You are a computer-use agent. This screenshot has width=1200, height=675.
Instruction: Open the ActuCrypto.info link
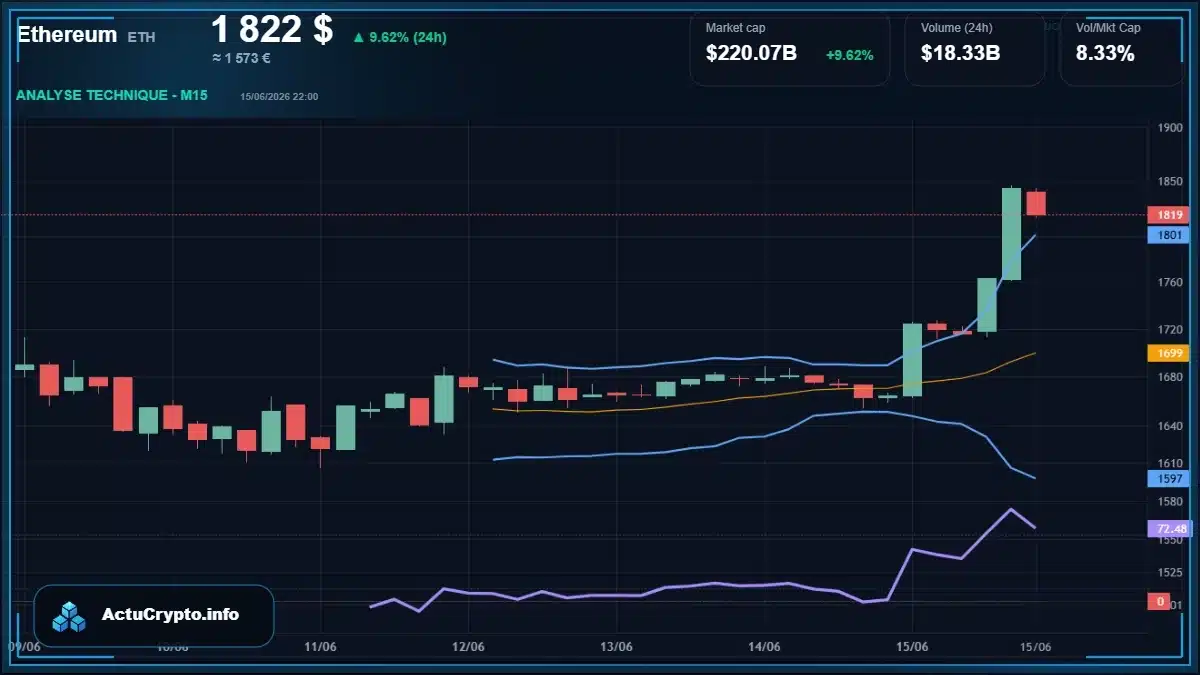171,615
